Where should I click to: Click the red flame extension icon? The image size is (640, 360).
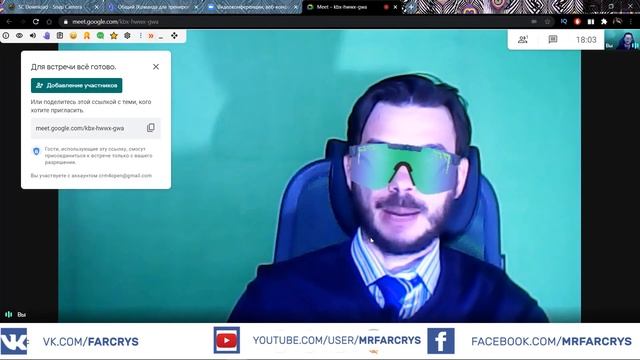tap(577, 22)
